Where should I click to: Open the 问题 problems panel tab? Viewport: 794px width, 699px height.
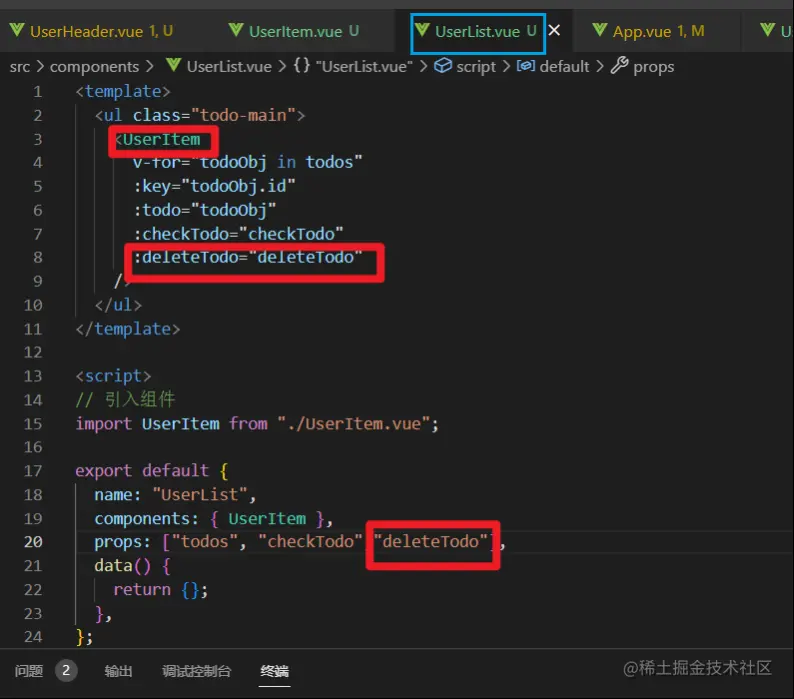29,671
